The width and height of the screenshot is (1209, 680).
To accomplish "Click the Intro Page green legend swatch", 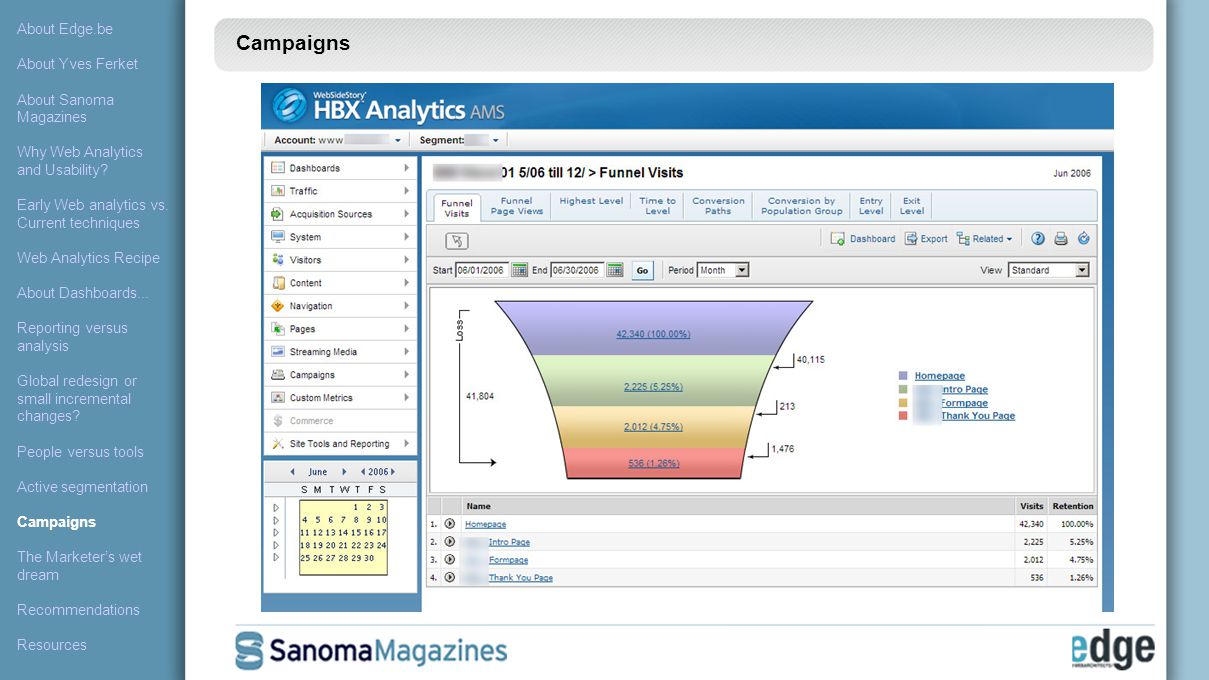I will 903,389.
